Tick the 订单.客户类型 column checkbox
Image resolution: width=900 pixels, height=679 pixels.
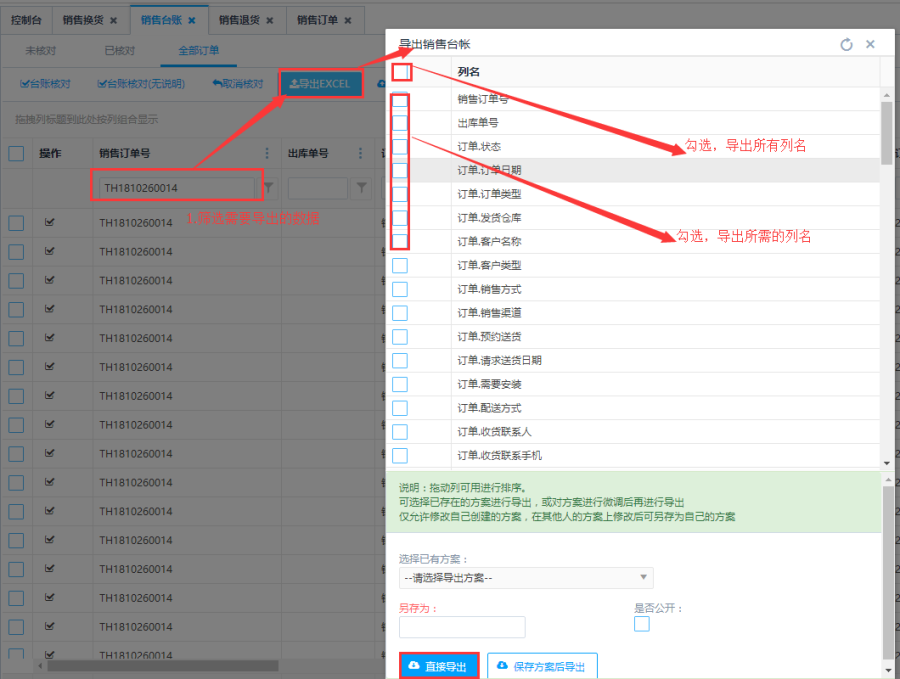400,266
